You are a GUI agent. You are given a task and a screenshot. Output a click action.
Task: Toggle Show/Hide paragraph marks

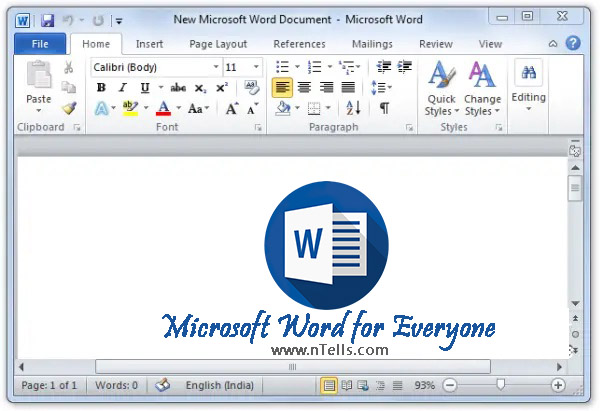pyautogui.click(x=384, y=108)
